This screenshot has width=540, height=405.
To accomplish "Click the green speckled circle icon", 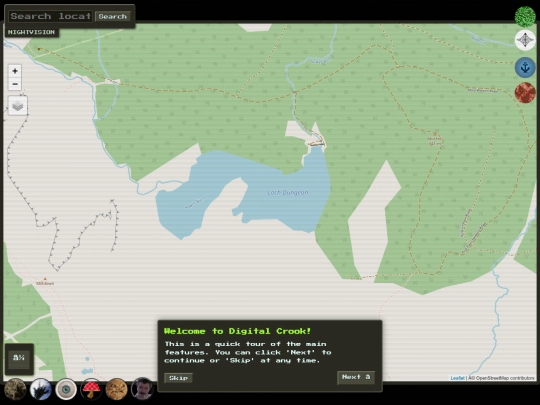I will 525,16.
